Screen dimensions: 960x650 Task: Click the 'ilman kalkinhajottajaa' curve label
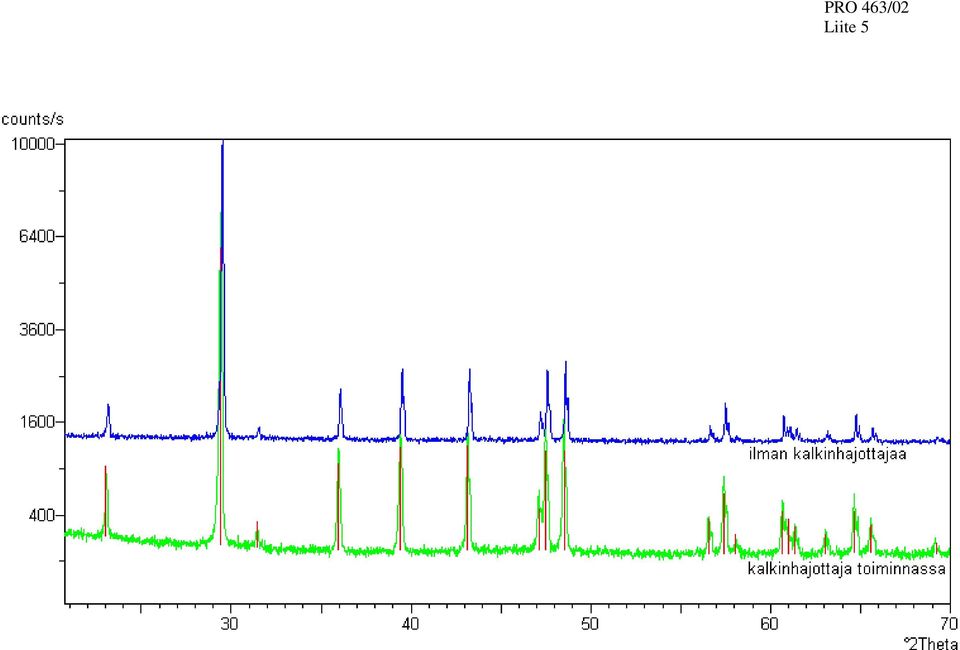(828, 455)
